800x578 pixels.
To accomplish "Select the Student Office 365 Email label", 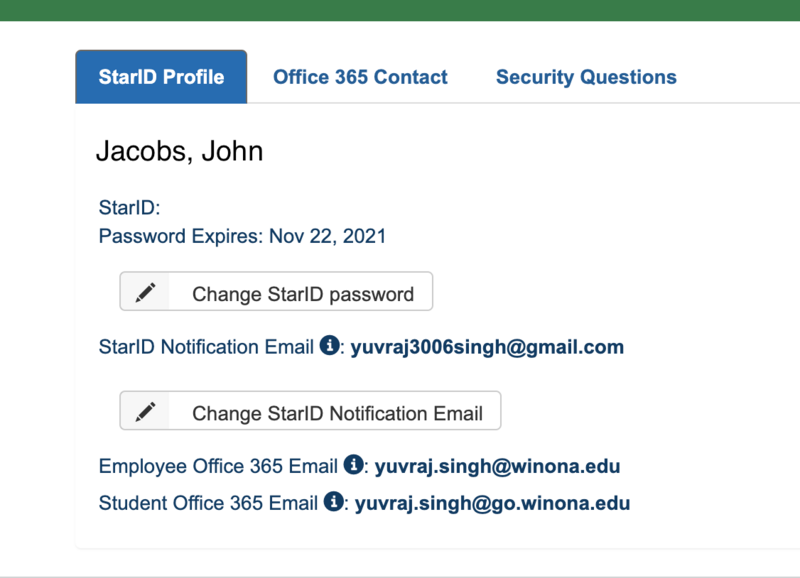I will 209,503.
